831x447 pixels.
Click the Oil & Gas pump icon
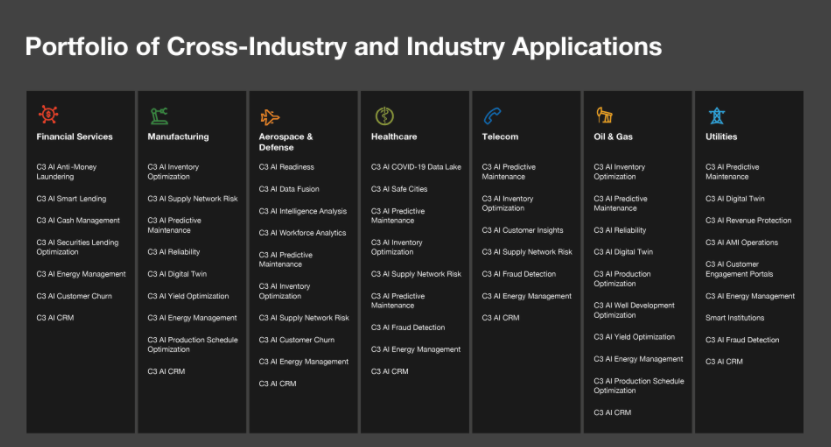point(604,115)
